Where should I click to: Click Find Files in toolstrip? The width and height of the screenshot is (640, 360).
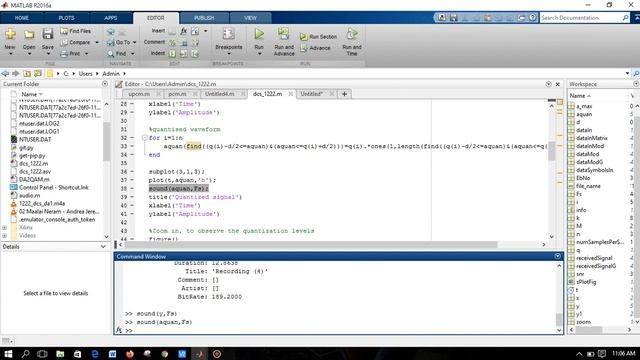(76, 31)
